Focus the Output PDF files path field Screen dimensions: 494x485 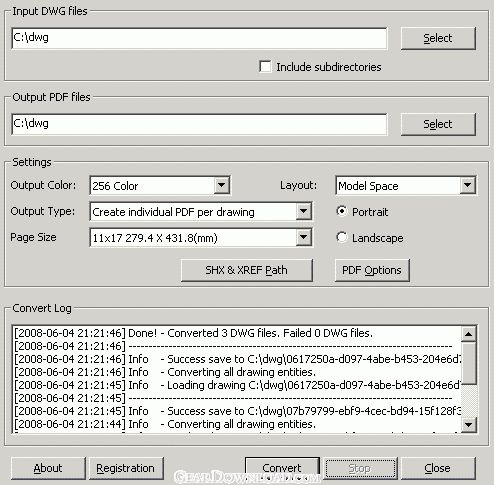199,124
